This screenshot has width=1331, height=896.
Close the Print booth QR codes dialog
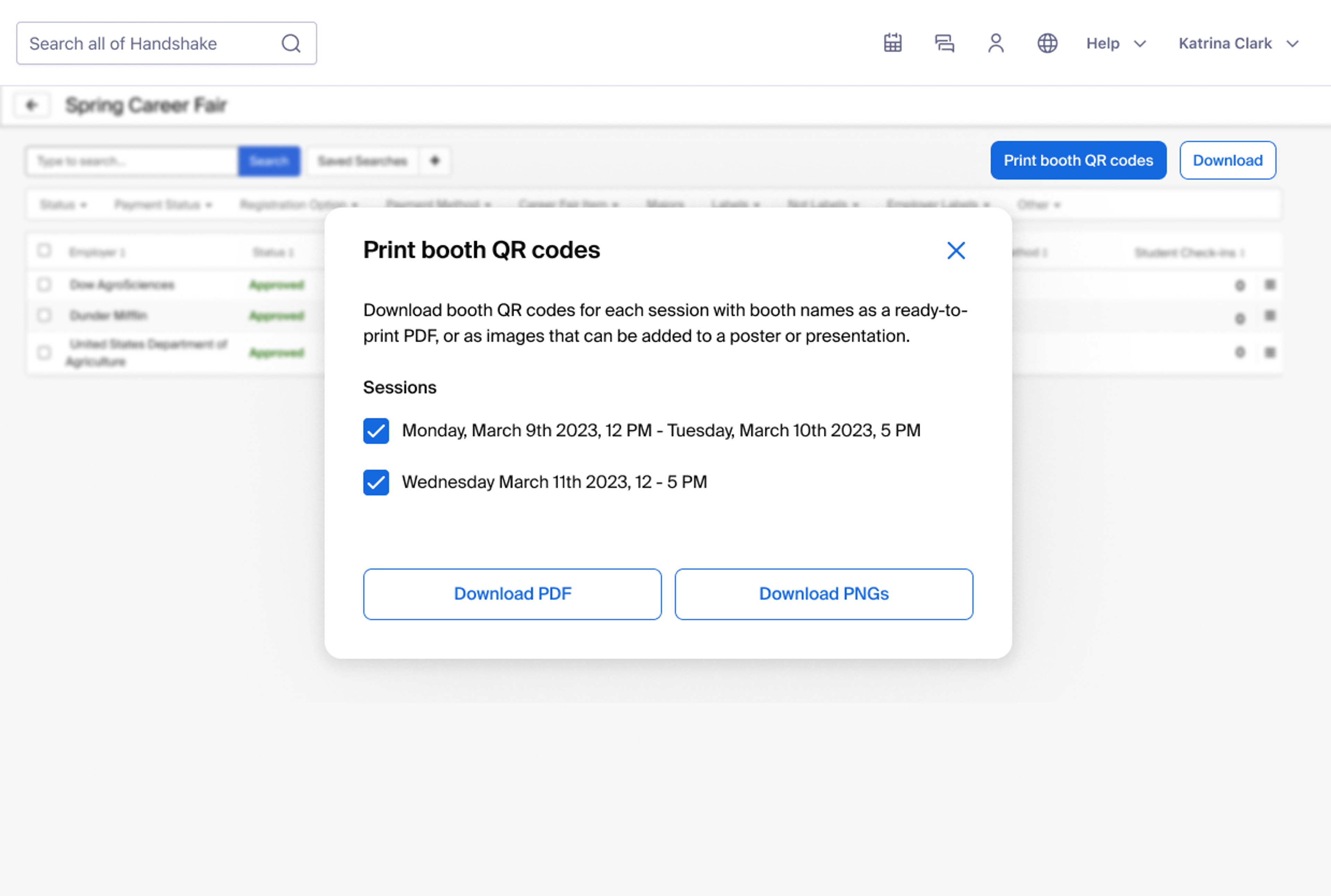pos(956,250)
